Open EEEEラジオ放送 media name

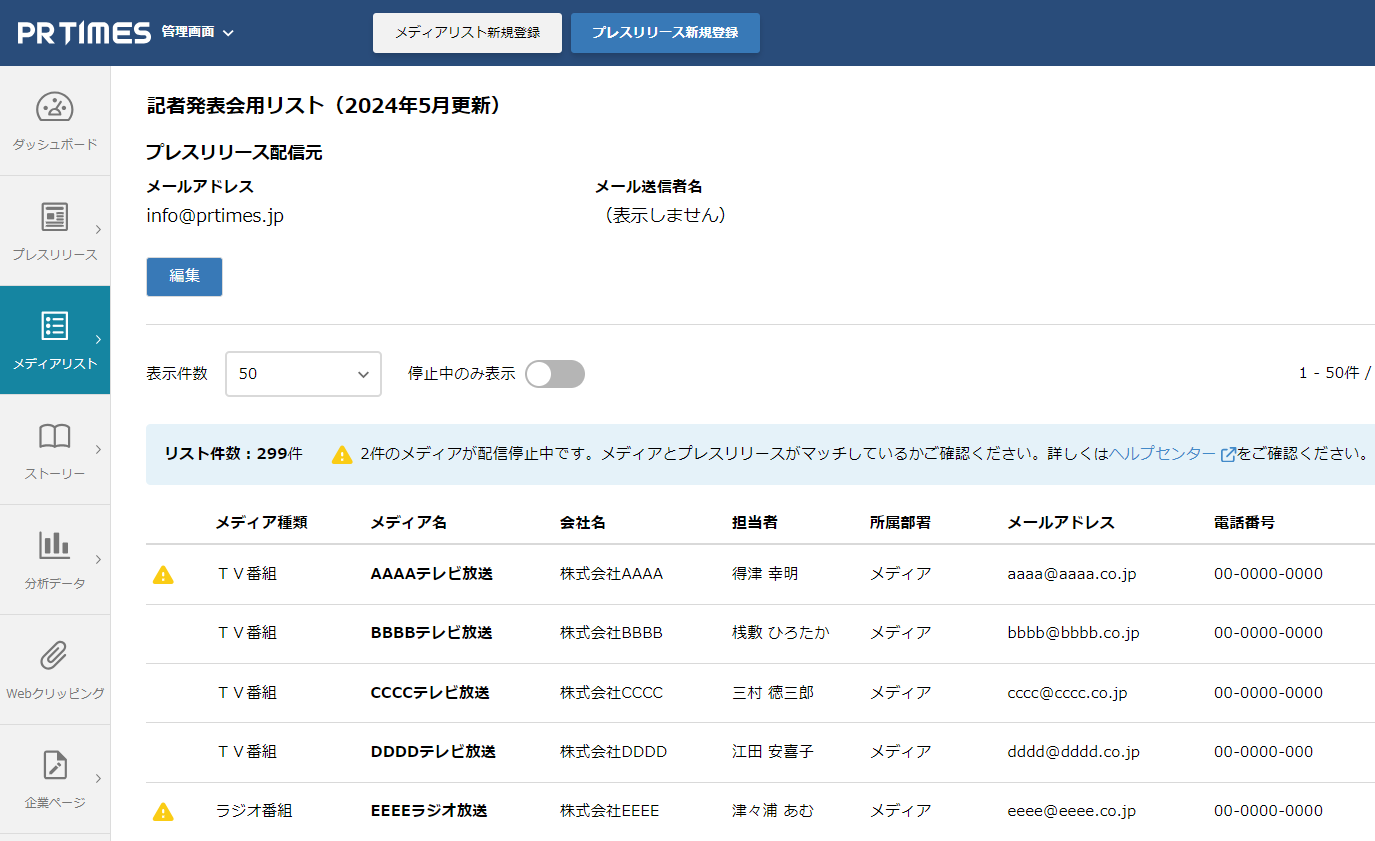pyautogui.click(x=429, y=811)
